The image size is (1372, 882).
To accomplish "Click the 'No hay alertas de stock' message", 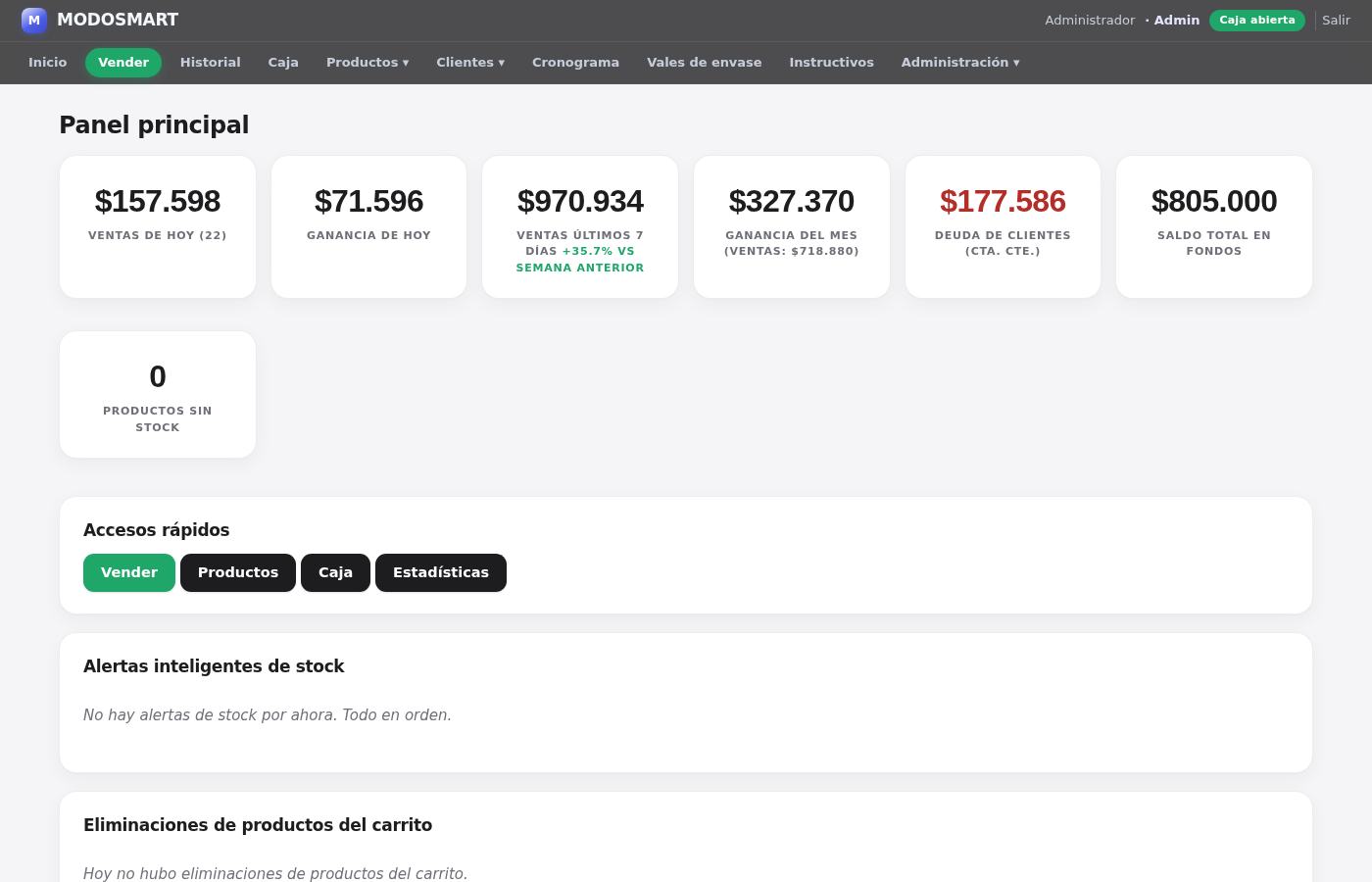I will click(268, 715).
